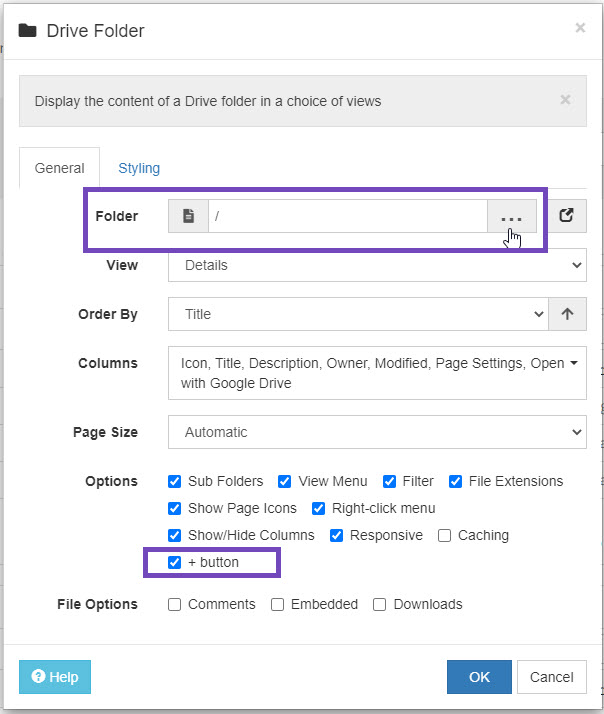Click inside the Folder path input

(348, 216)
